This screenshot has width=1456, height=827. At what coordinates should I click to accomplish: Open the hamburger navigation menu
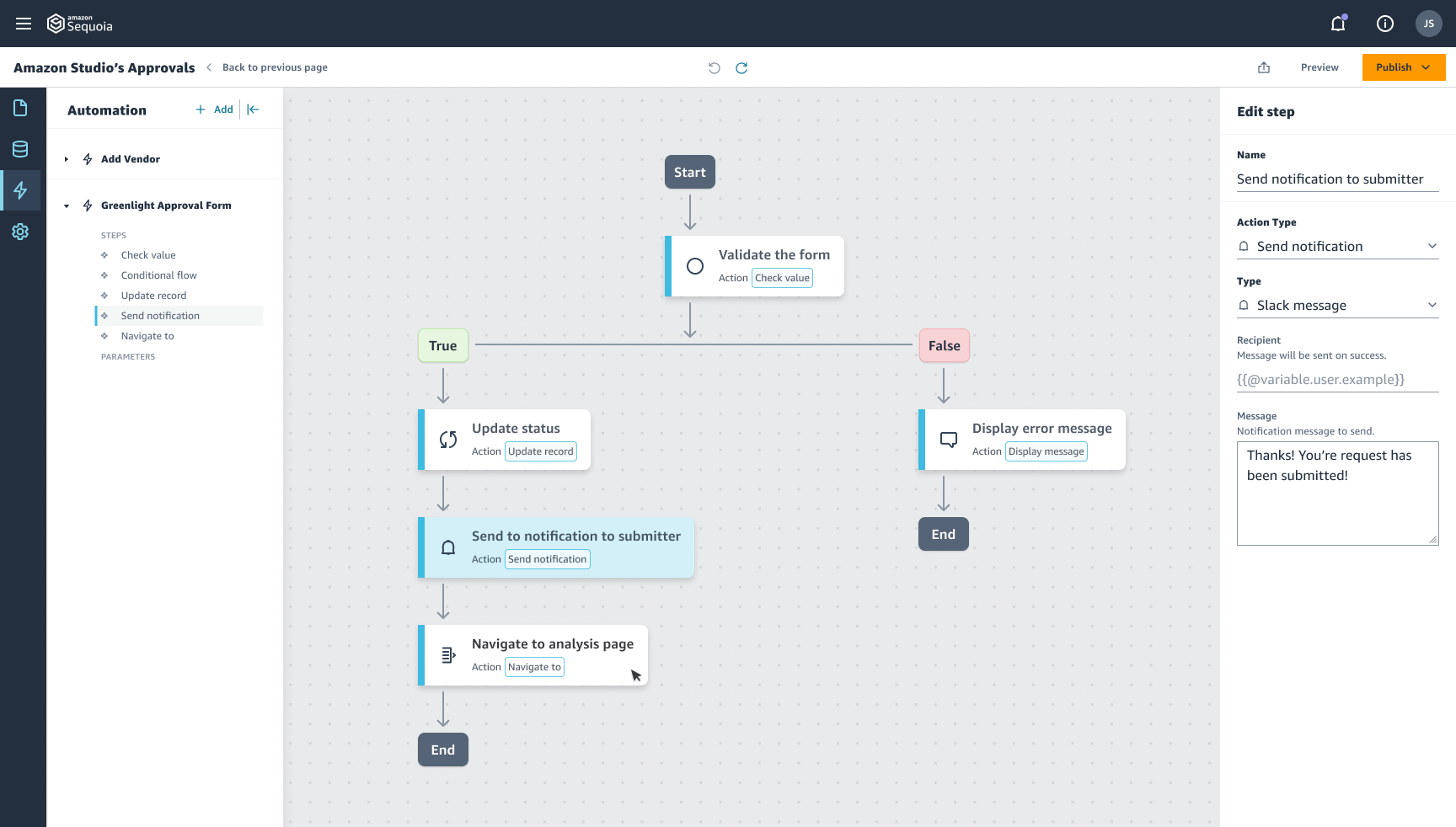pyautogui.click(x=24, y=24)
